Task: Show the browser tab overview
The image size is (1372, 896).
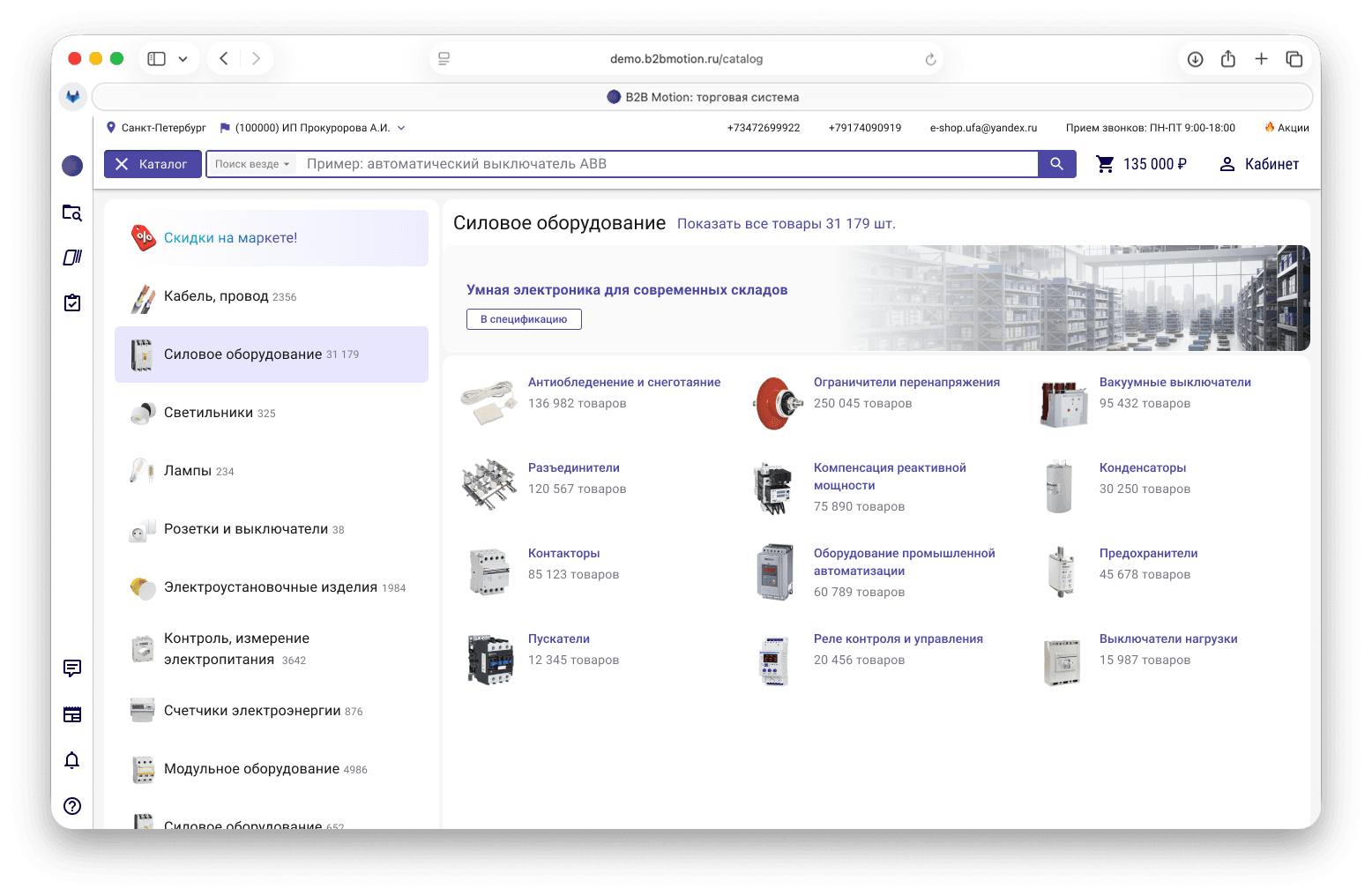Action: [x=1294, y=59]
